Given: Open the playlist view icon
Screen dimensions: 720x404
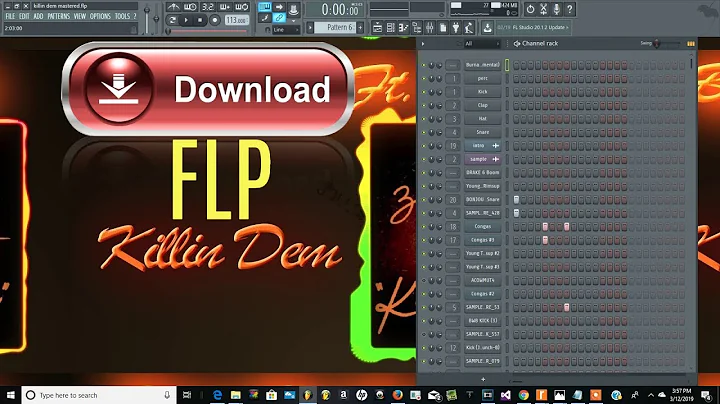Looking at the screenshot, I should (x=377, y=28).
